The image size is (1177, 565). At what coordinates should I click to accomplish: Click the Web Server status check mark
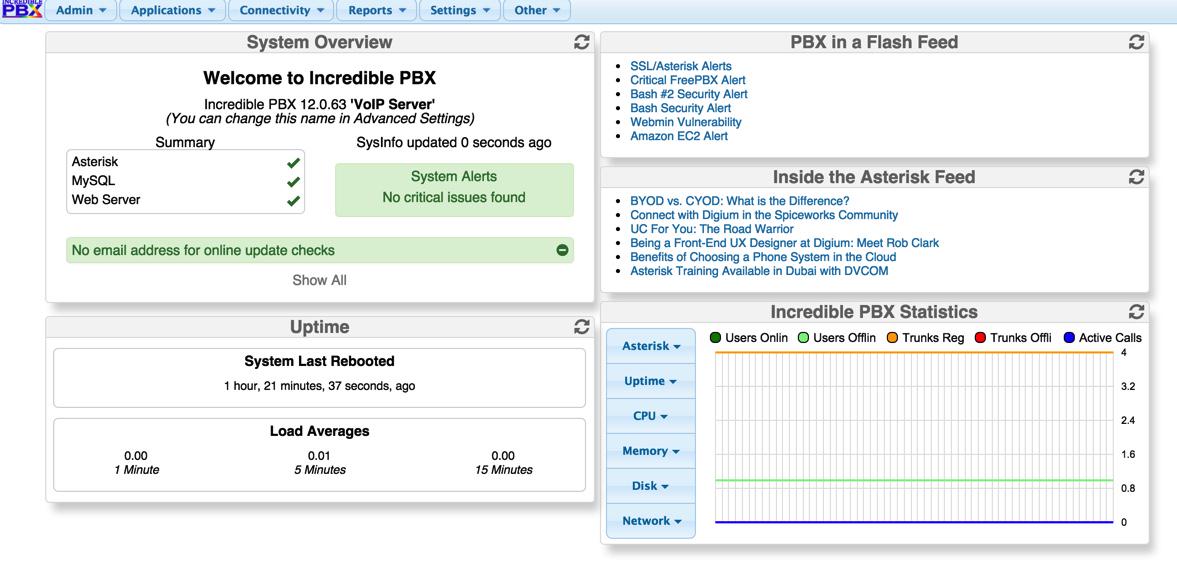pos(293,201)
